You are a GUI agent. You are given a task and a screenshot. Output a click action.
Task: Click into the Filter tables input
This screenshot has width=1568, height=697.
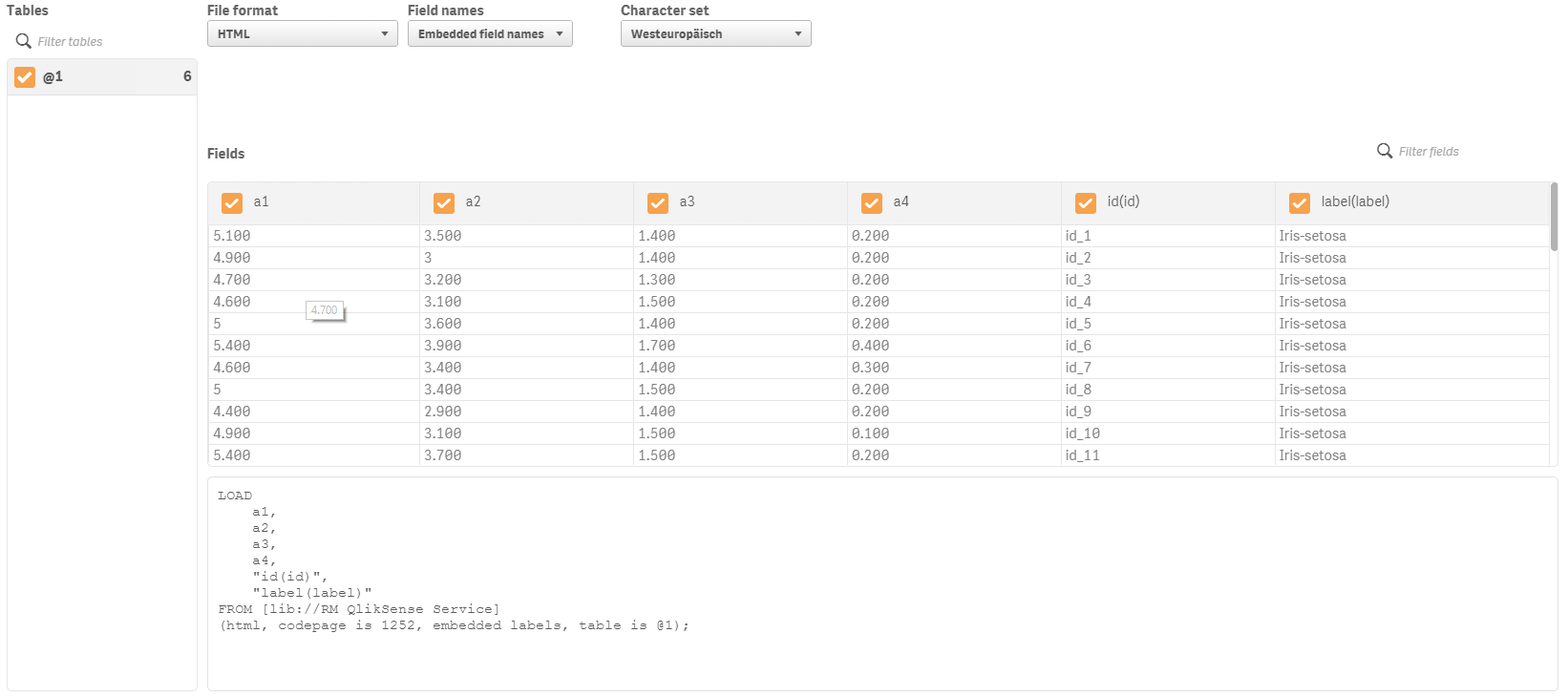(105, 42)
